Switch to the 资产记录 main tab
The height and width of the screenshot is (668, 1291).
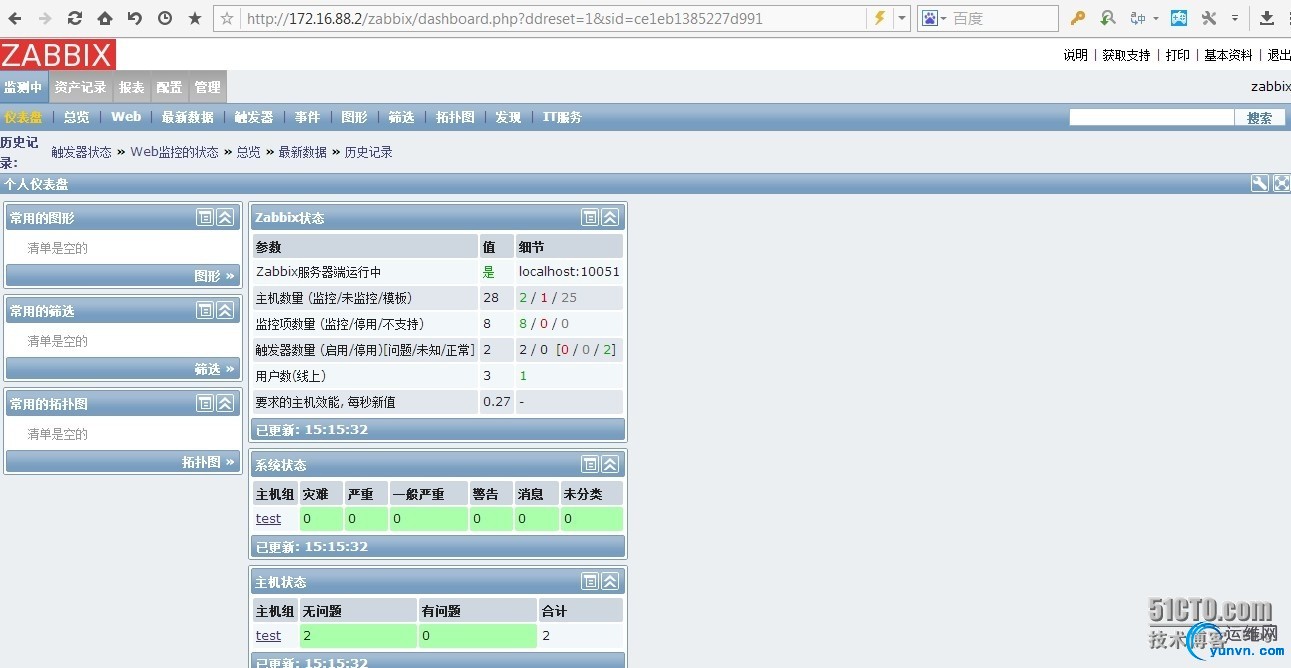80,87
